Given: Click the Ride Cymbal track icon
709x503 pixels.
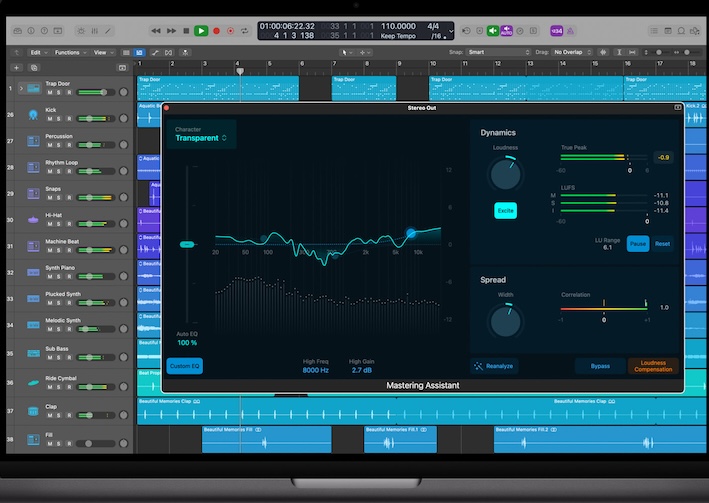Looking at the screenshot, I should tap(33, 383).
